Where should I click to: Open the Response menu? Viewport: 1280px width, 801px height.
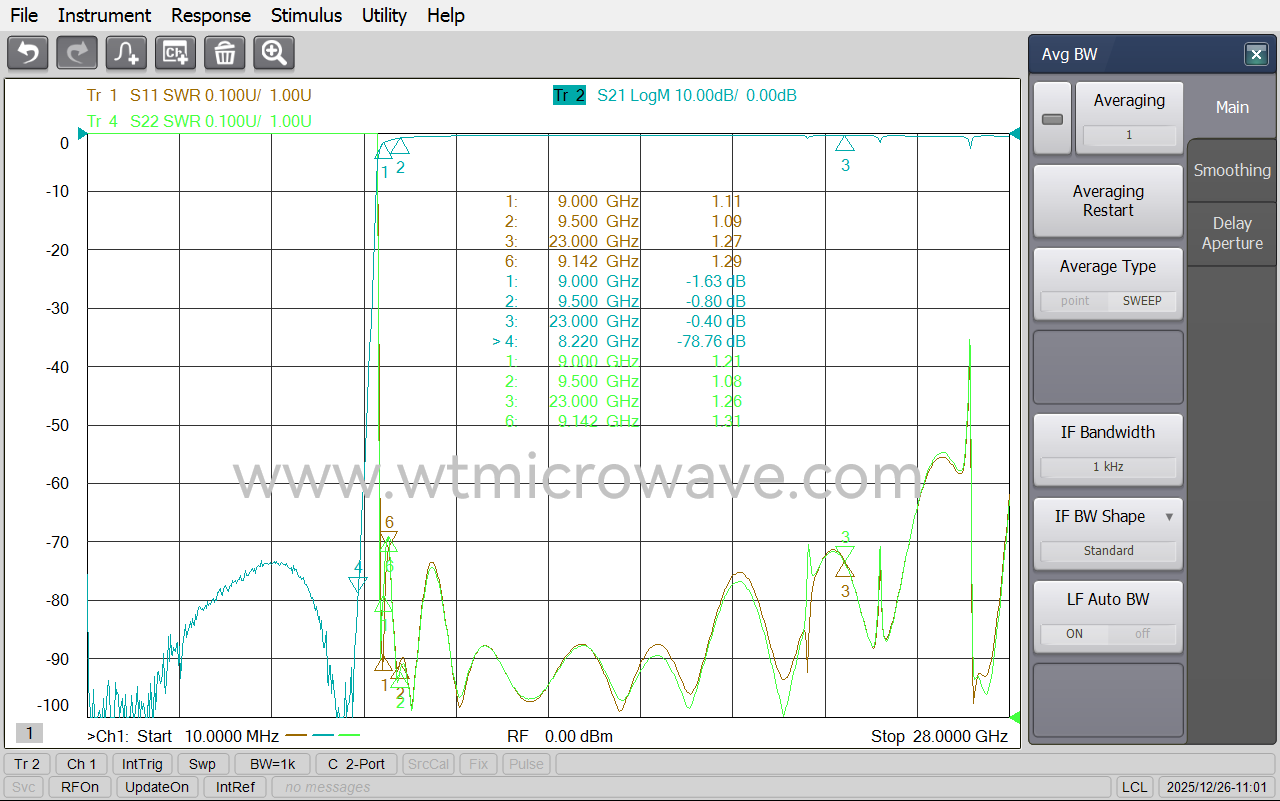click(x=211, y=15)
